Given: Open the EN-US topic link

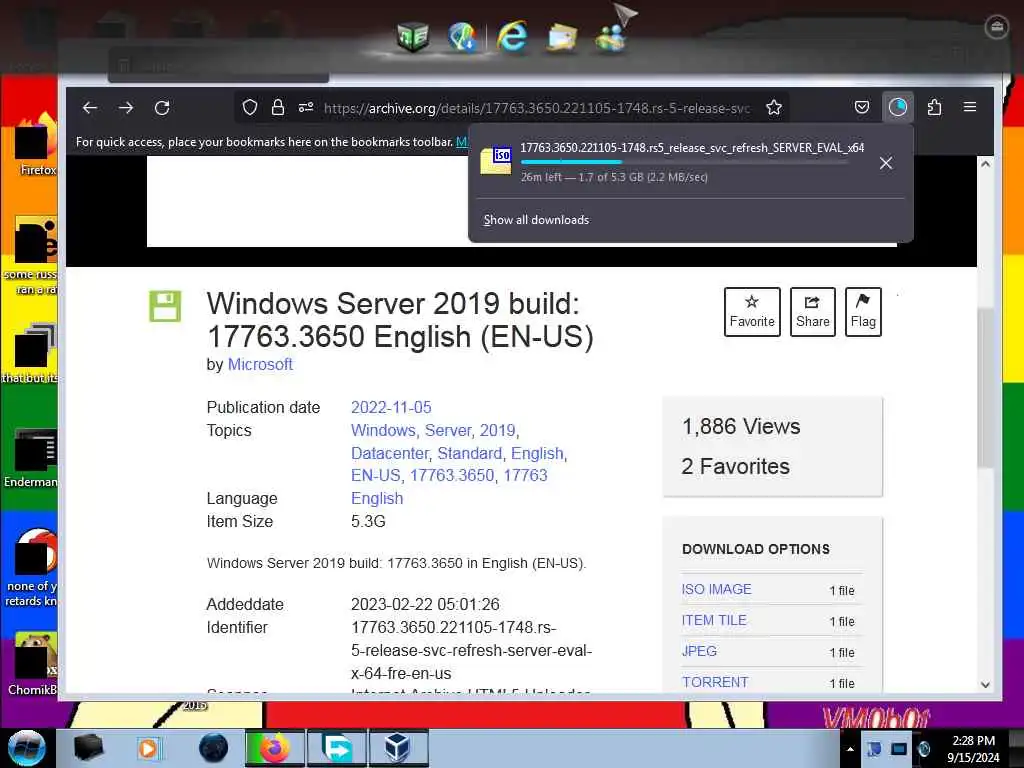Looking at the screenshot, I should click(376, 475).
